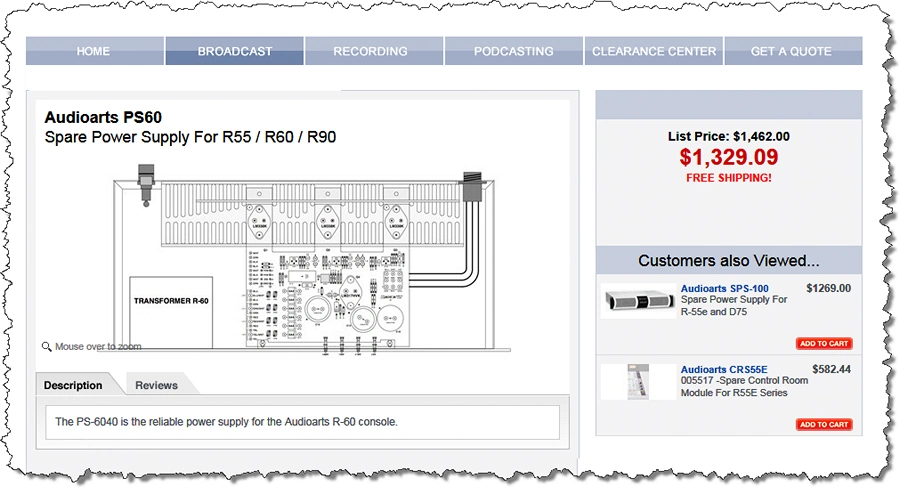Click GET A QUOTE in navigation
Viewport: 900px width, 487px height.
click(793, 51)
